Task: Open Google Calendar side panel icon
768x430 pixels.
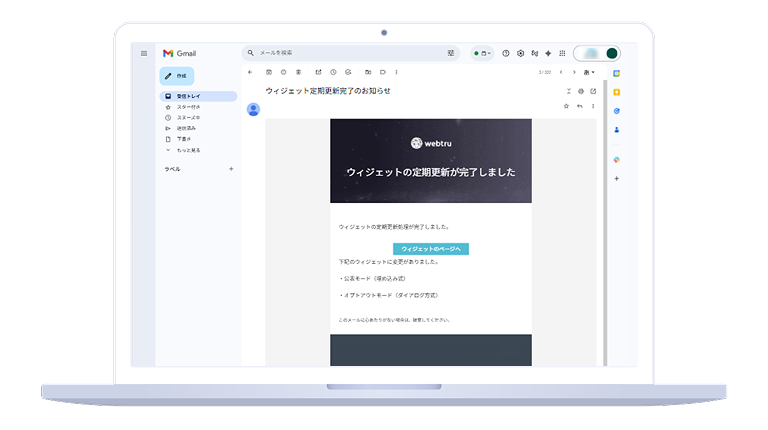Action: [x=617, y=73]
